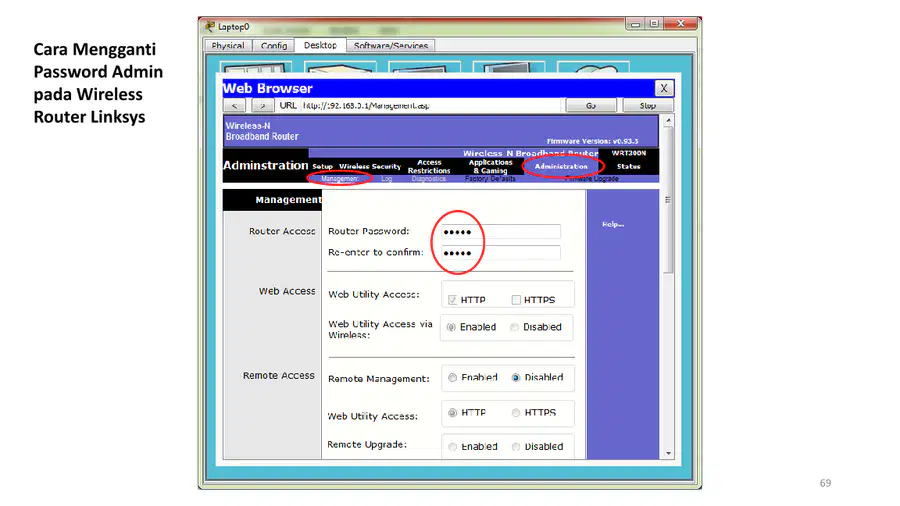Toggle HTTPS checkbox under Web Utility Access
Image resolution: width=900 pixels, height=506 pixels.
click(x=516, y=300)
